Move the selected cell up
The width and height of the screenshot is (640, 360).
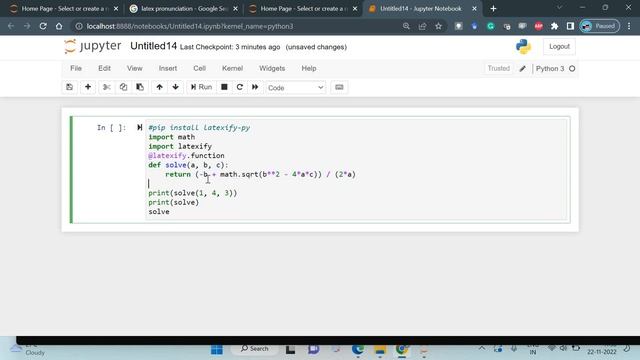160,87
